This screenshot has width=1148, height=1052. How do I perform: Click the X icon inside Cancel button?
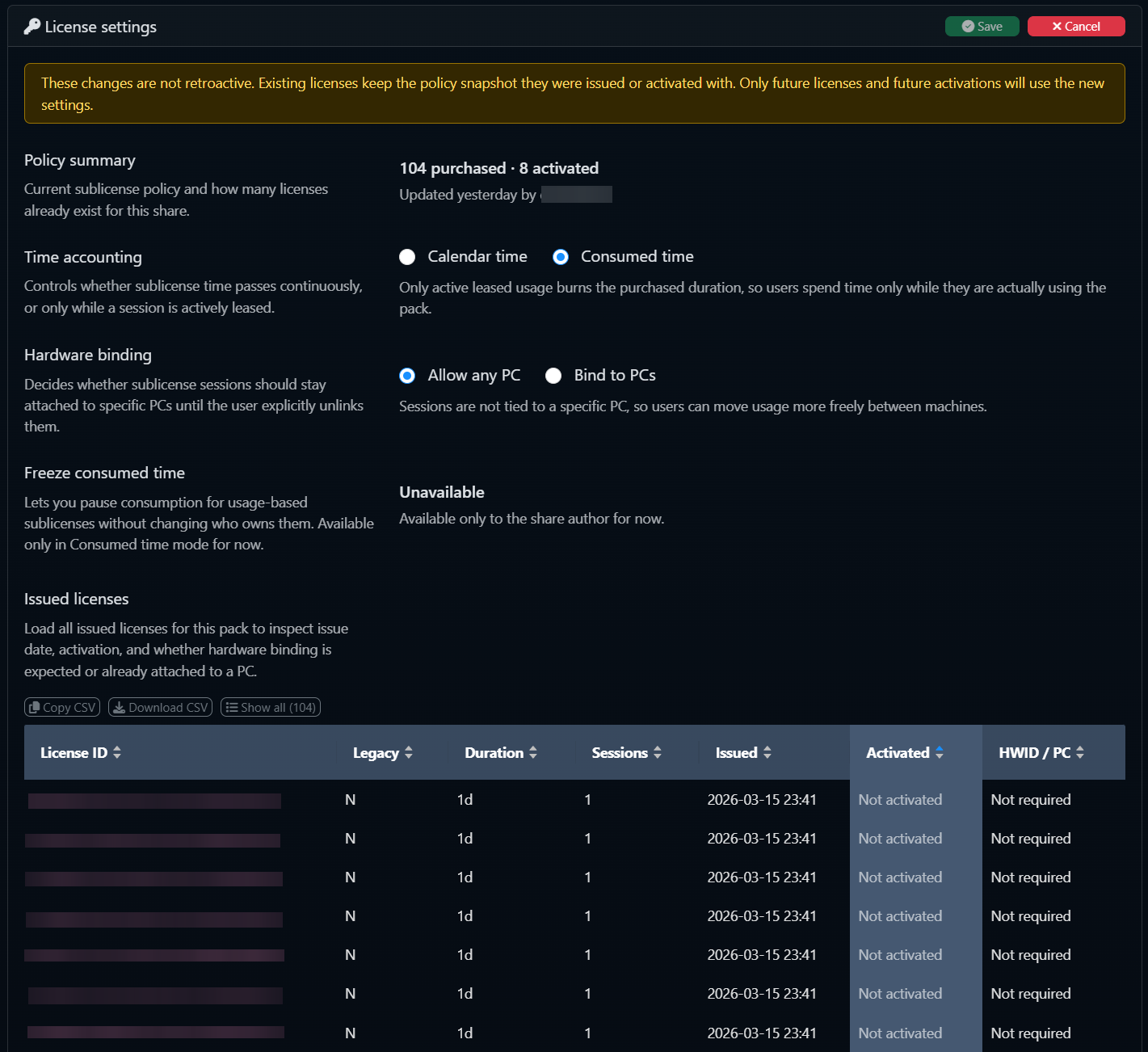coord(1056,26)
